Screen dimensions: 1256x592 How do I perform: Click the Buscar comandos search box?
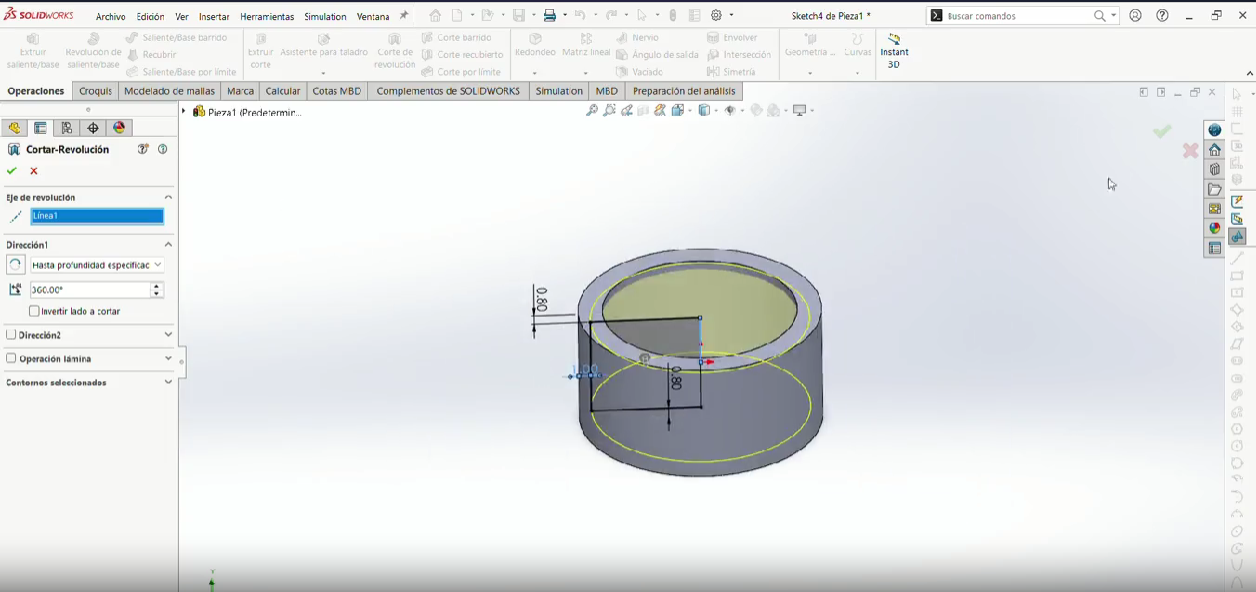point(1016,16)
